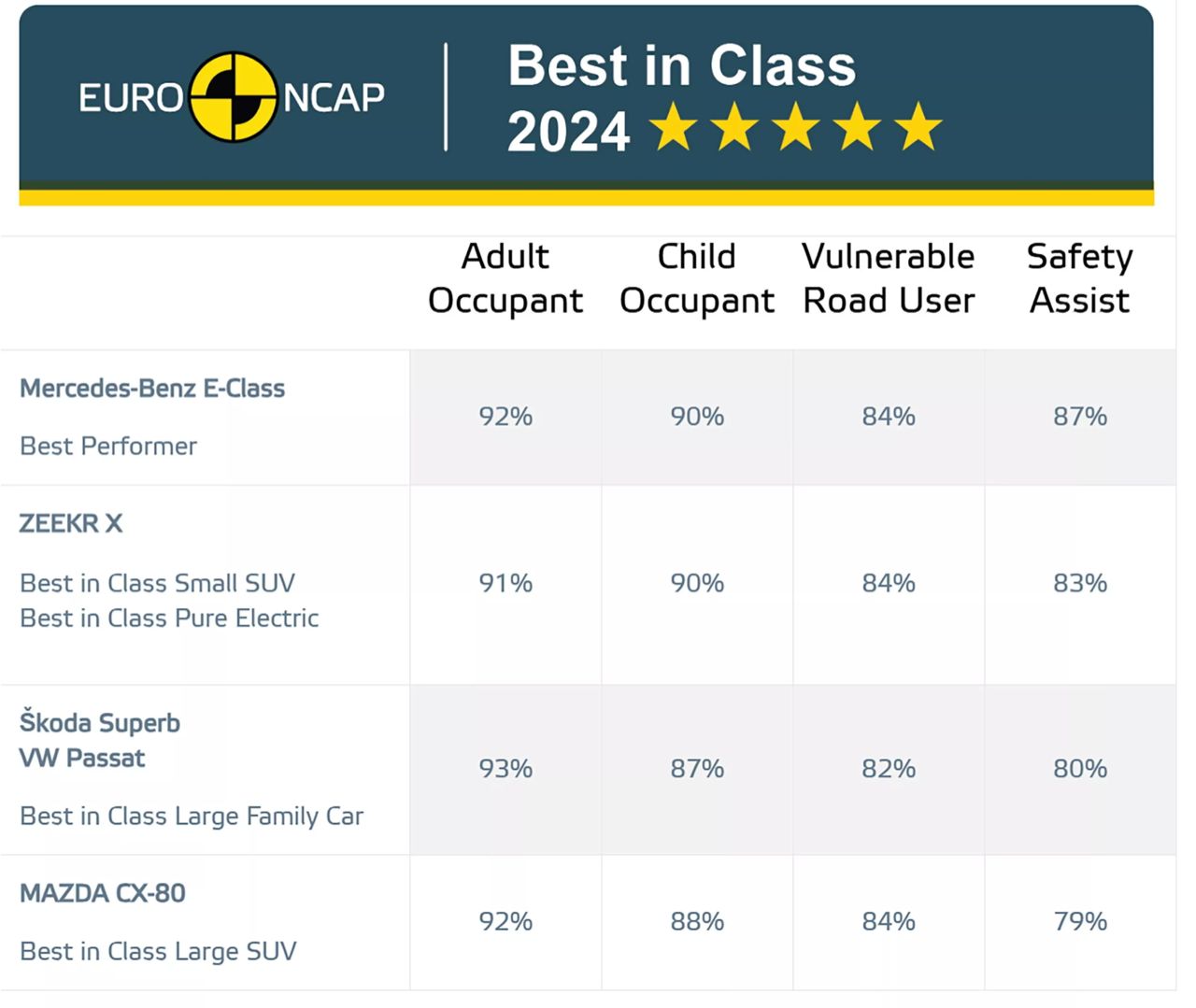Screen dimensions: 1196x1008
Task: Click Best in Class Pure Electric label
Action: [169, 618]
